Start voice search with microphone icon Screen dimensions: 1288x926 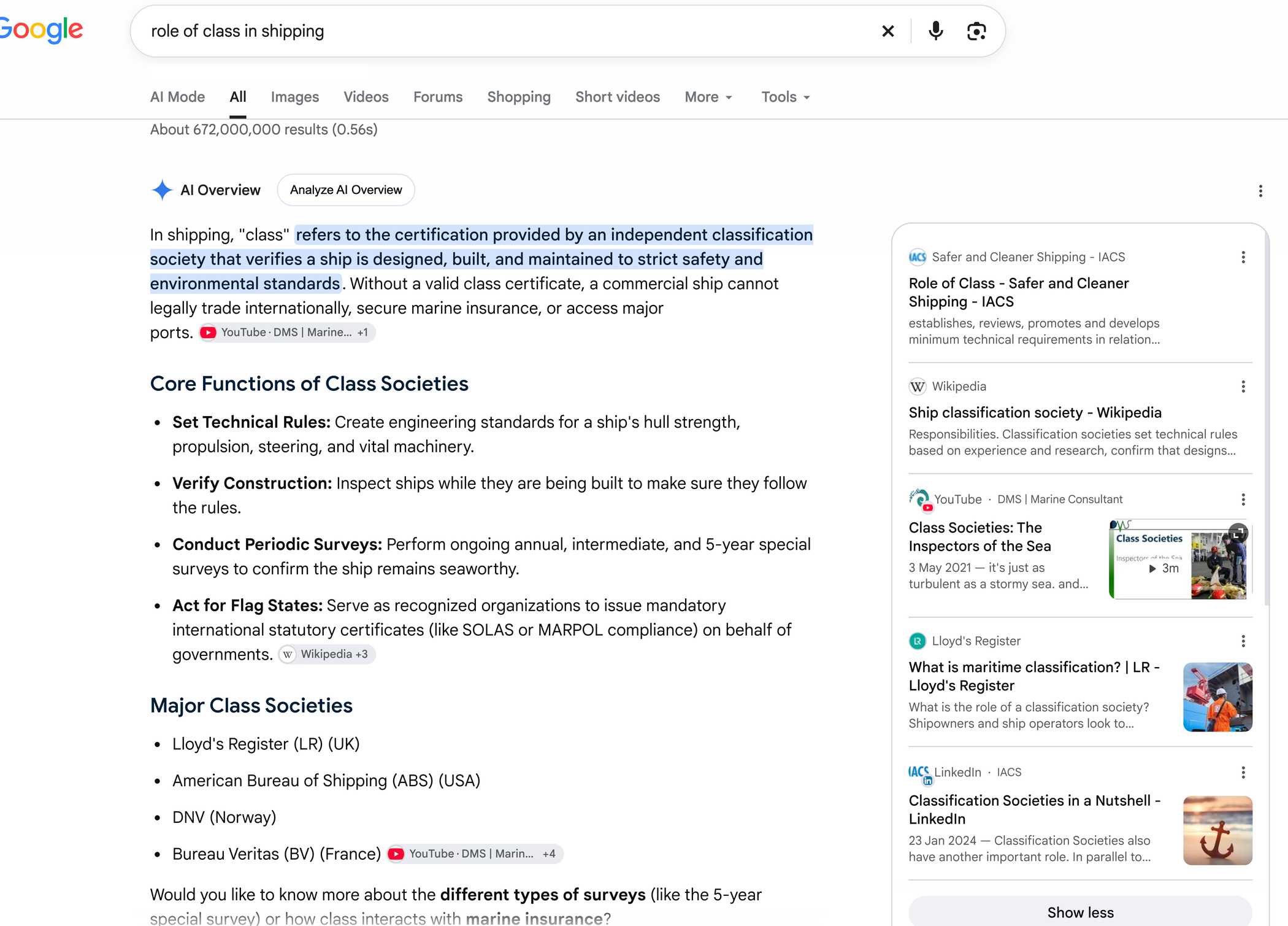[935, 31]
